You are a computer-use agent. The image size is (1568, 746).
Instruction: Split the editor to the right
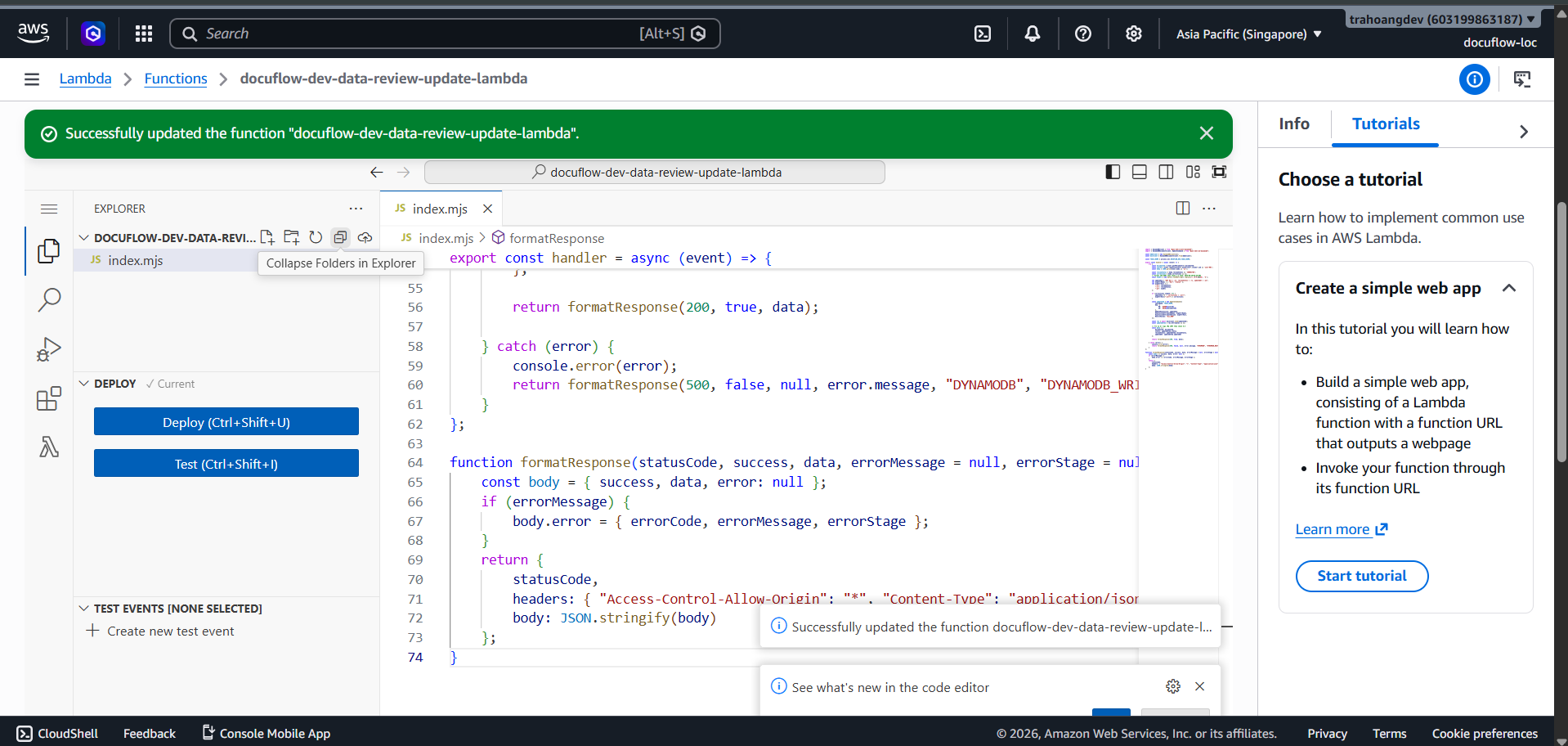pyautogui.click(x=1183, y=209)
